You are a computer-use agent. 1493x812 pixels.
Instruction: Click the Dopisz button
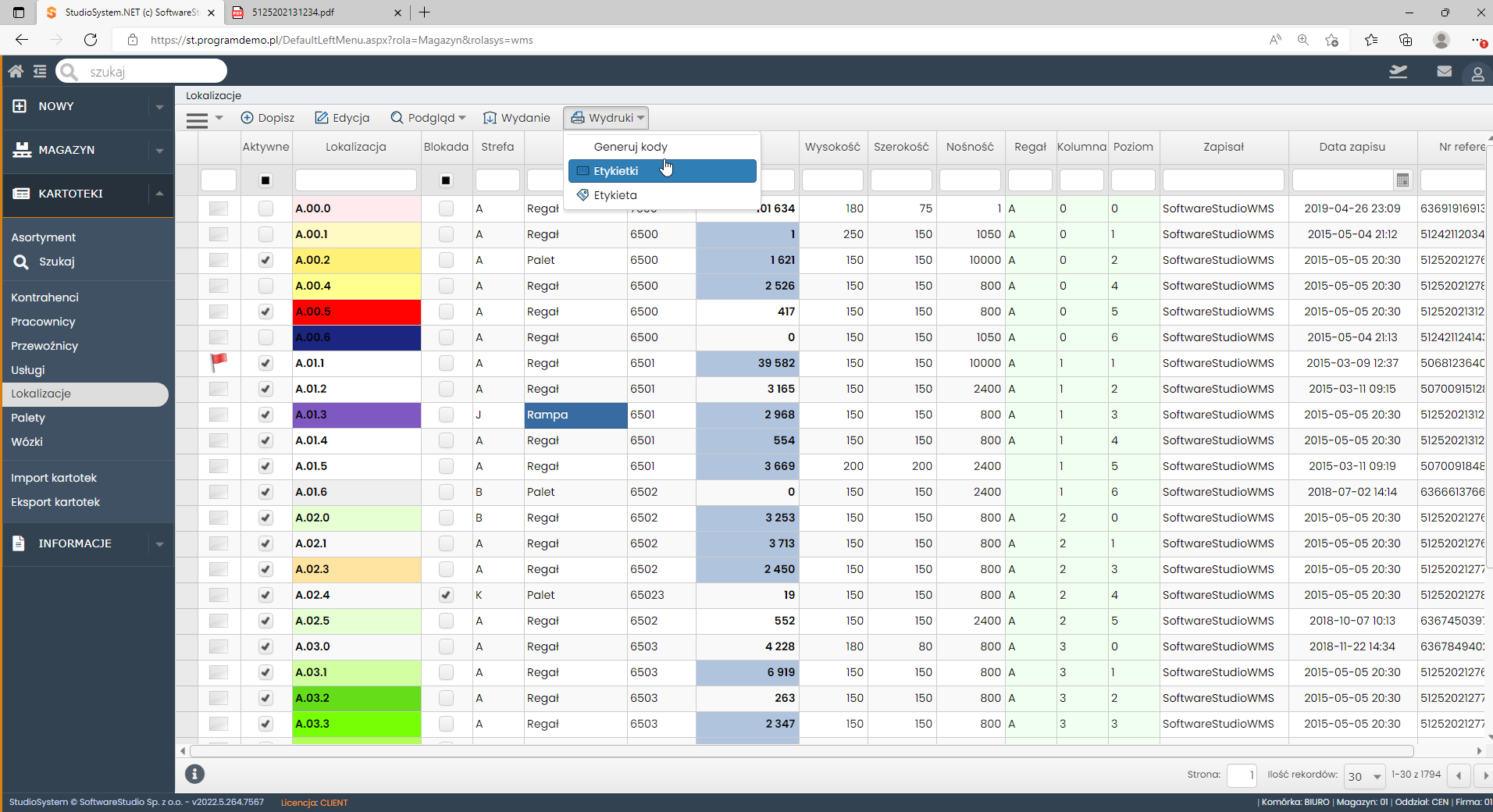click(x=268, y=118)
